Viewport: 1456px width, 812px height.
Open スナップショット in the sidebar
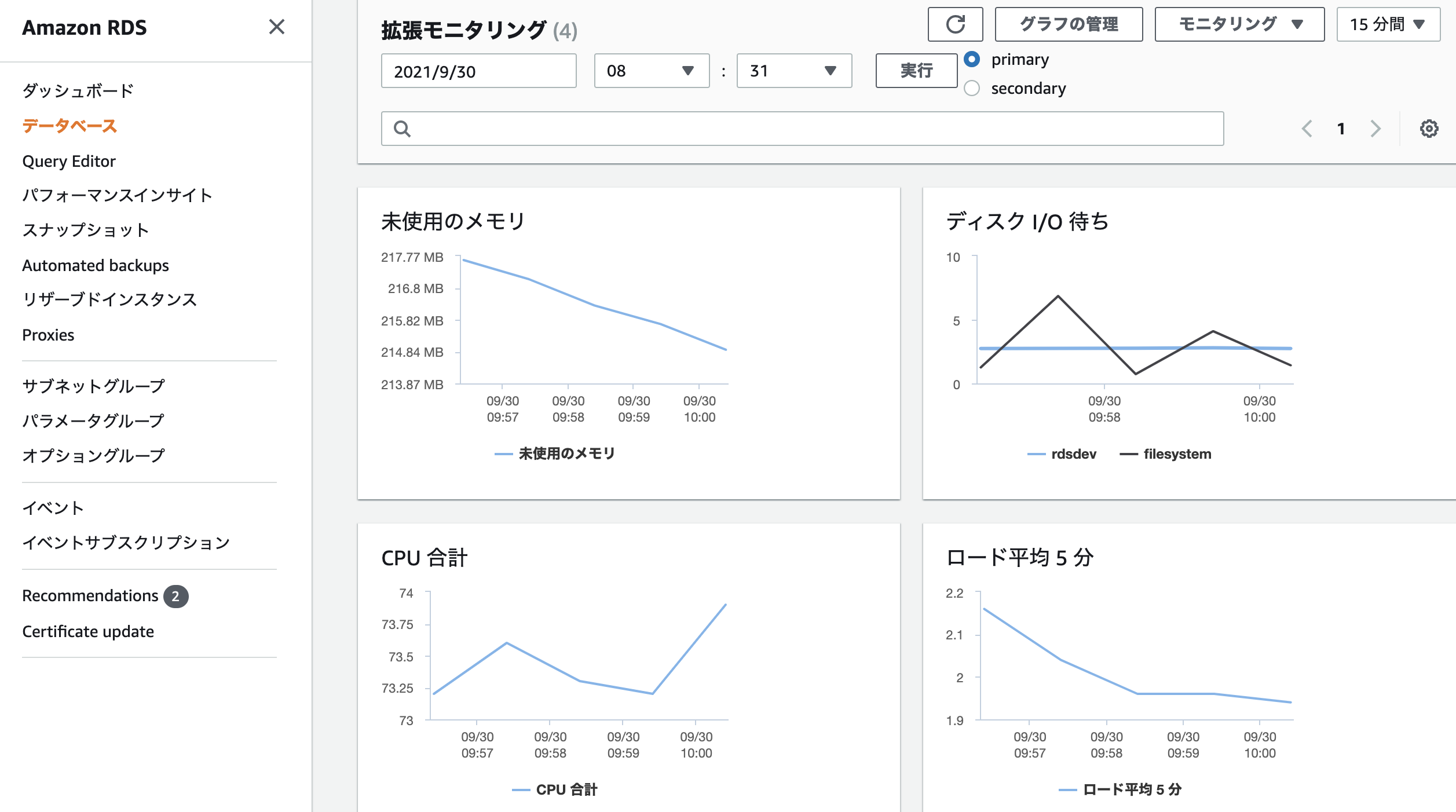tap(86, 230)
